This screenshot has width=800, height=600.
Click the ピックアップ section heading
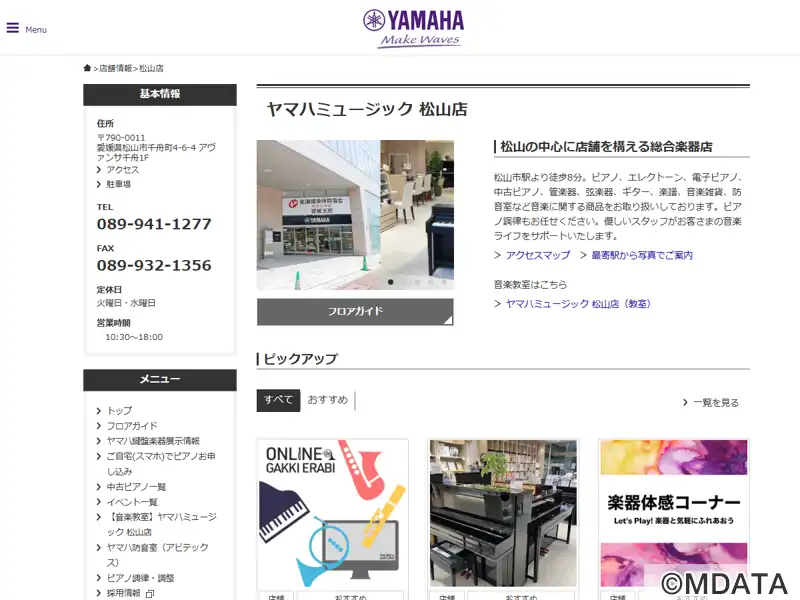click(301, 359)
